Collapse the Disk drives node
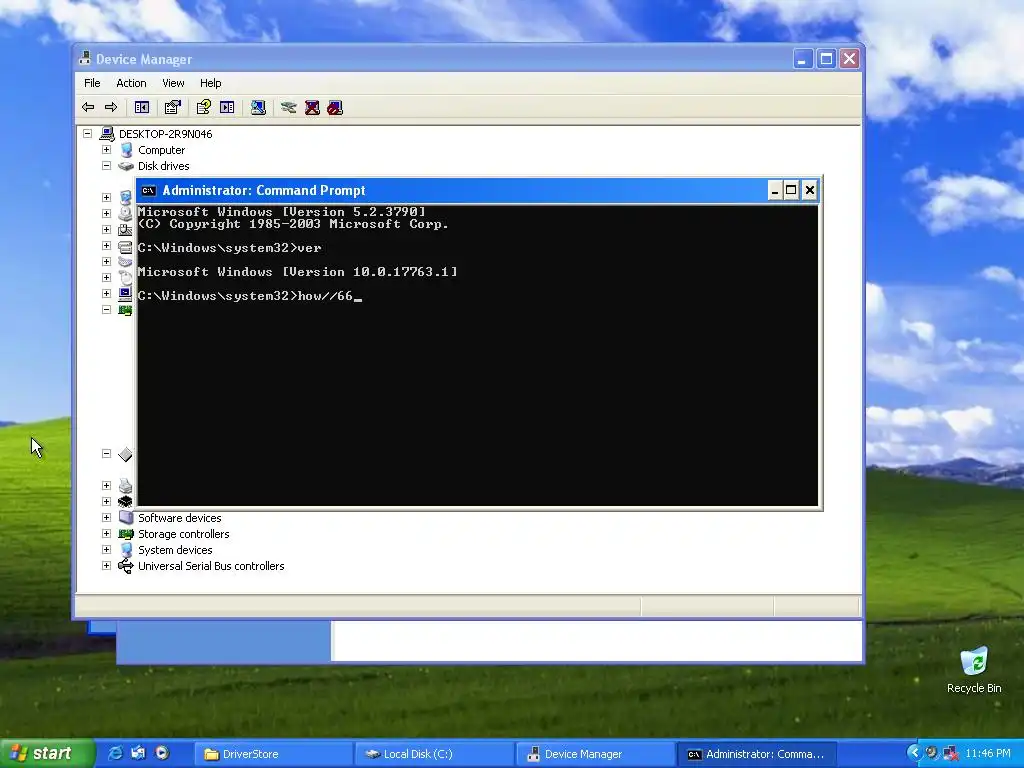The height and width of the screenshot is (768, 1024). tap(106, 166)
